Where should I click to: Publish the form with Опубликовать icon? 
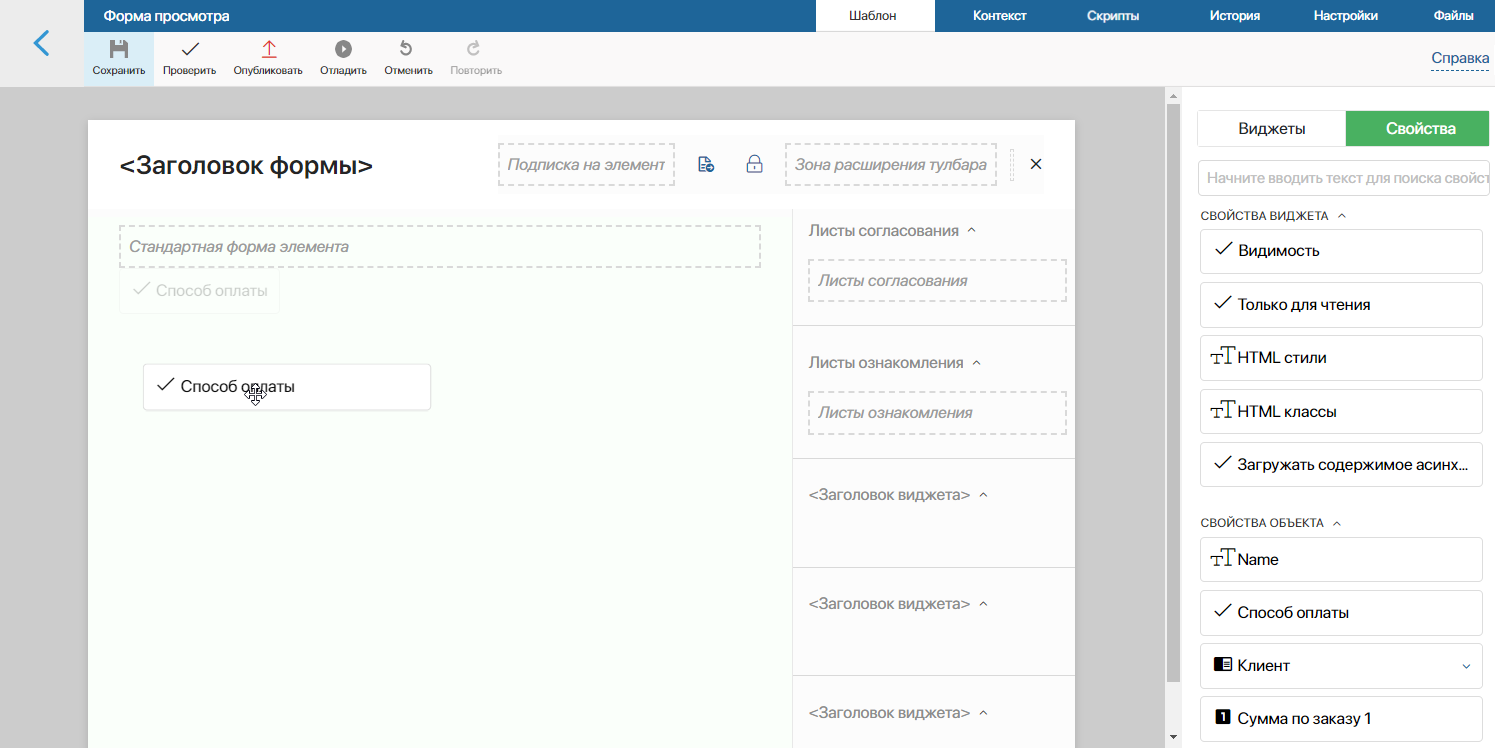[x=268, y=49]
